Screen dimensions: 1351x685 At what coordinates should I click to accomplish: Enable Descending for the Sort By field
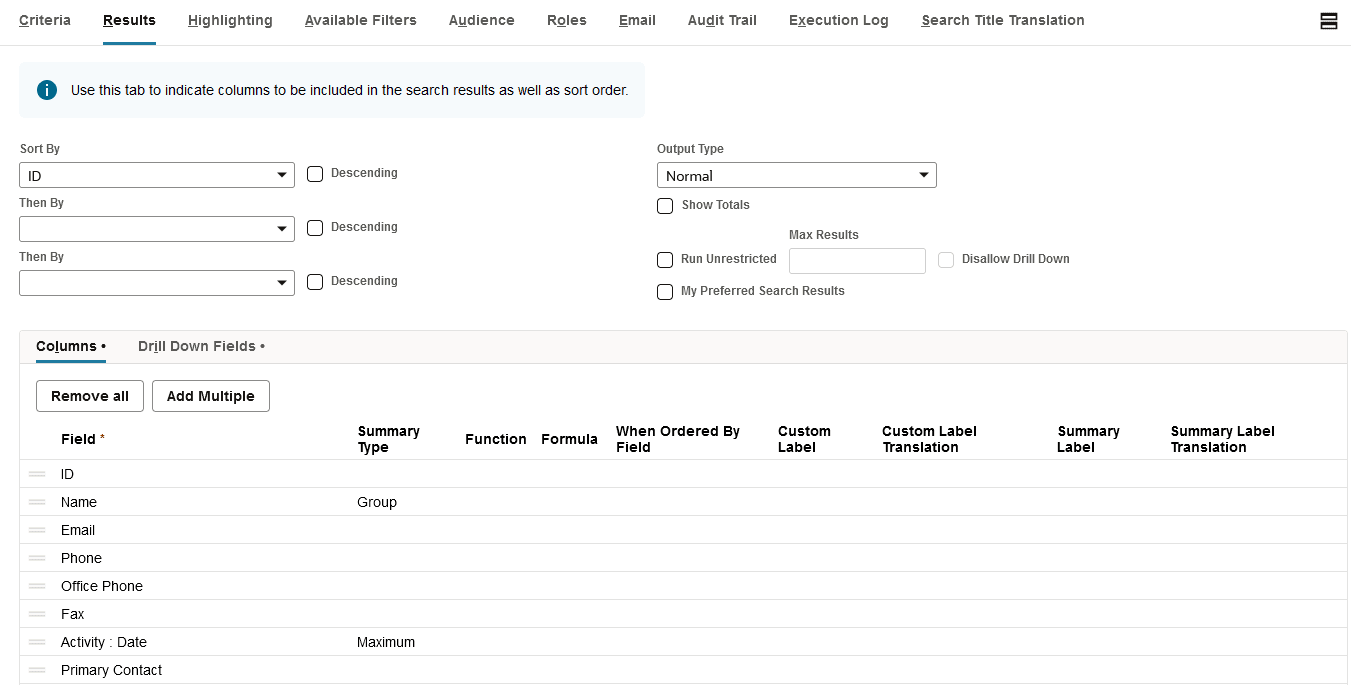pos(315,173)
